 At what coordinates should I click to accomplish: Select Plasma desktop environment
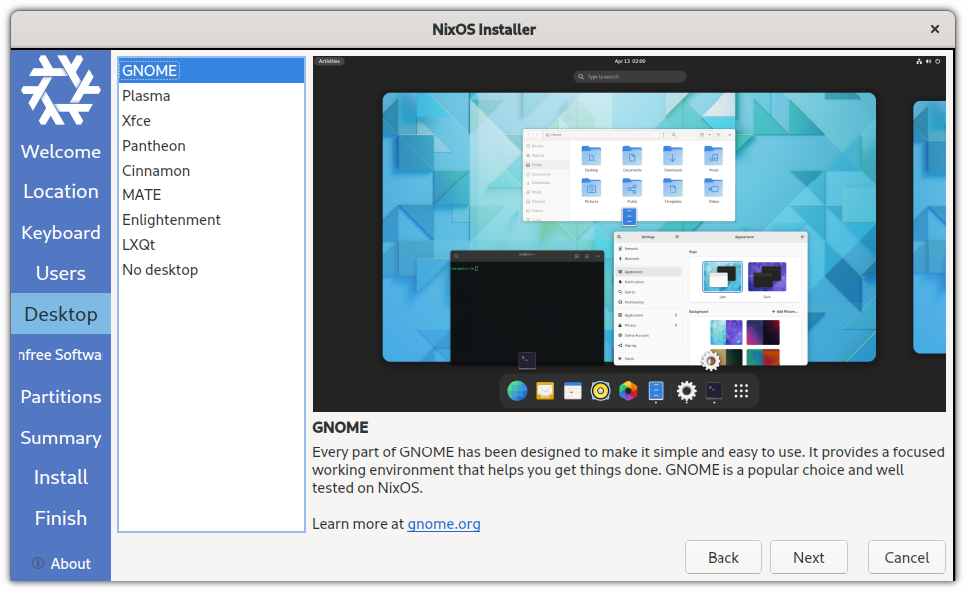tap(211, 96)
